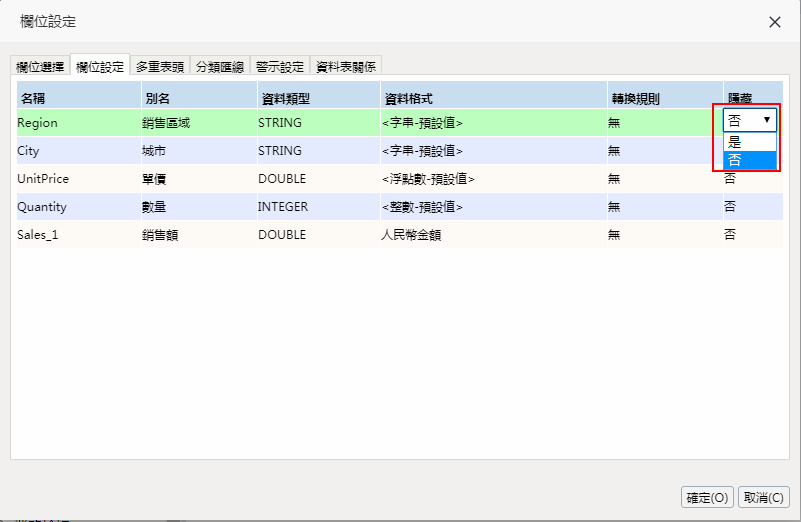This screenshot has height=522, width=801.
Task: Select 是 in the hidden dropdown list
Action: click(x=749, y=142)
